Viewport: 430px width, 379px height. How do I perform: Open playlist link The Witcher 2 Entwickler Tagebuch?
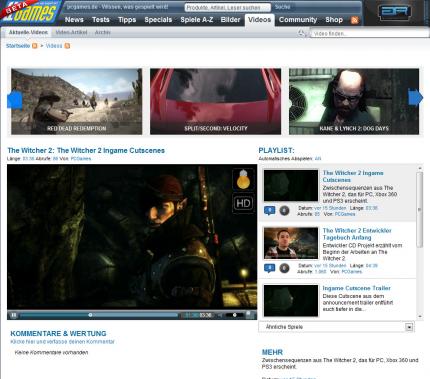pyautogui.click(x=357, y=234)
